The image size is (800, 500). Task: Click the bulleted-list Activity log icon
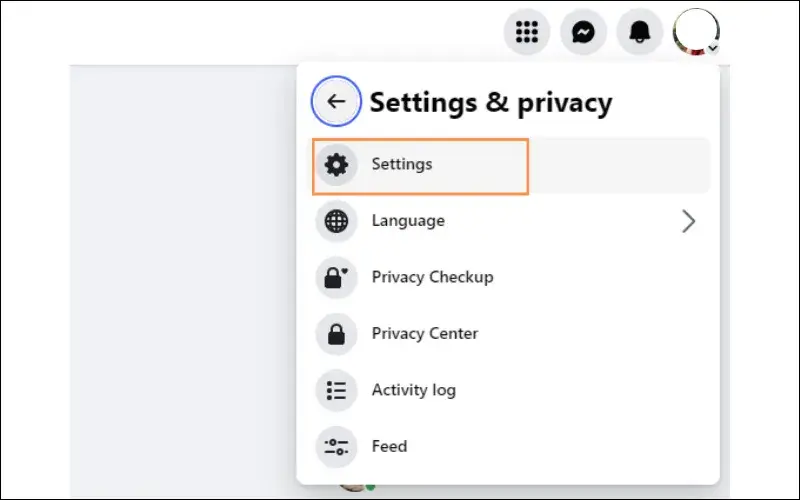click(336, 391)
